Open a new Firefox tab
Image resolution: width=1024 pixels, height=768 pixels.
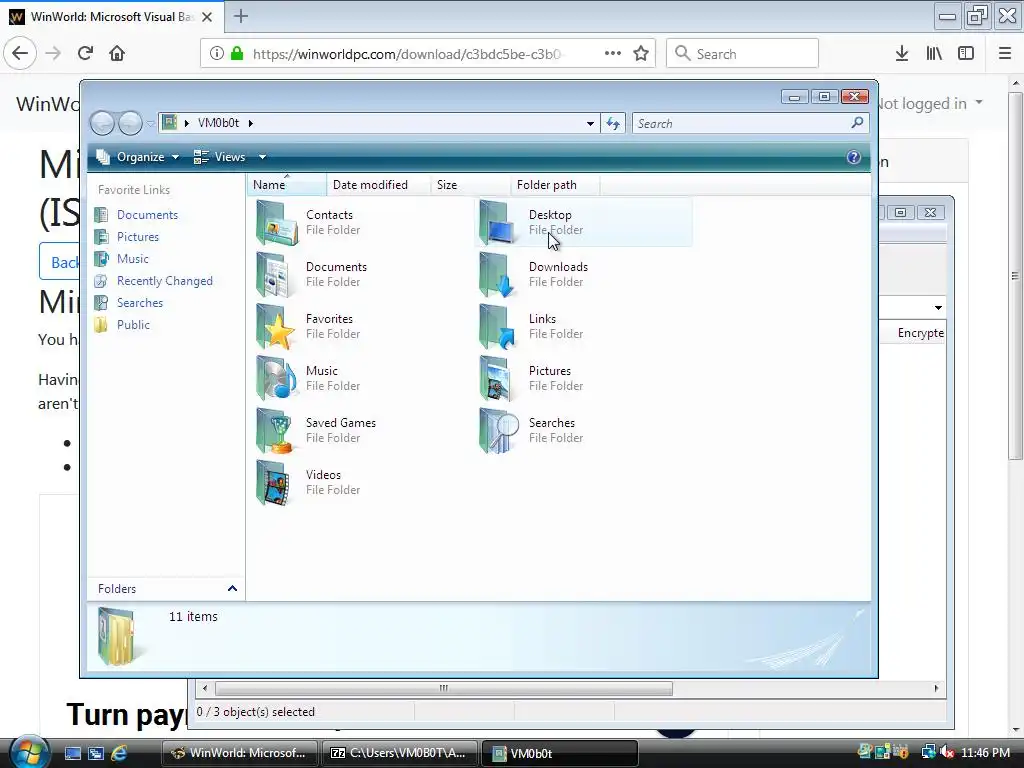pyautogui.click(x=241, y=16)
